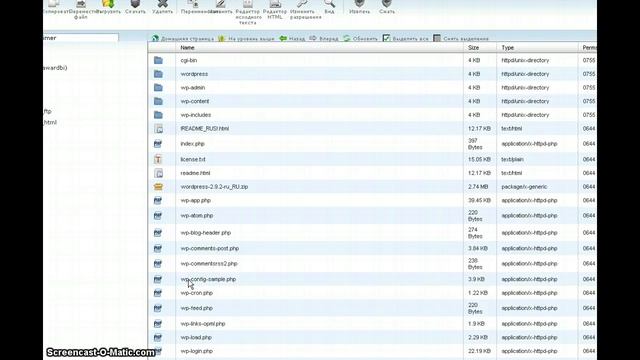This screenshot has height=360, width=640.
Task: Click the Вид (view) magnifier tool
Action: pyautogui.click(x=329, y=7)
